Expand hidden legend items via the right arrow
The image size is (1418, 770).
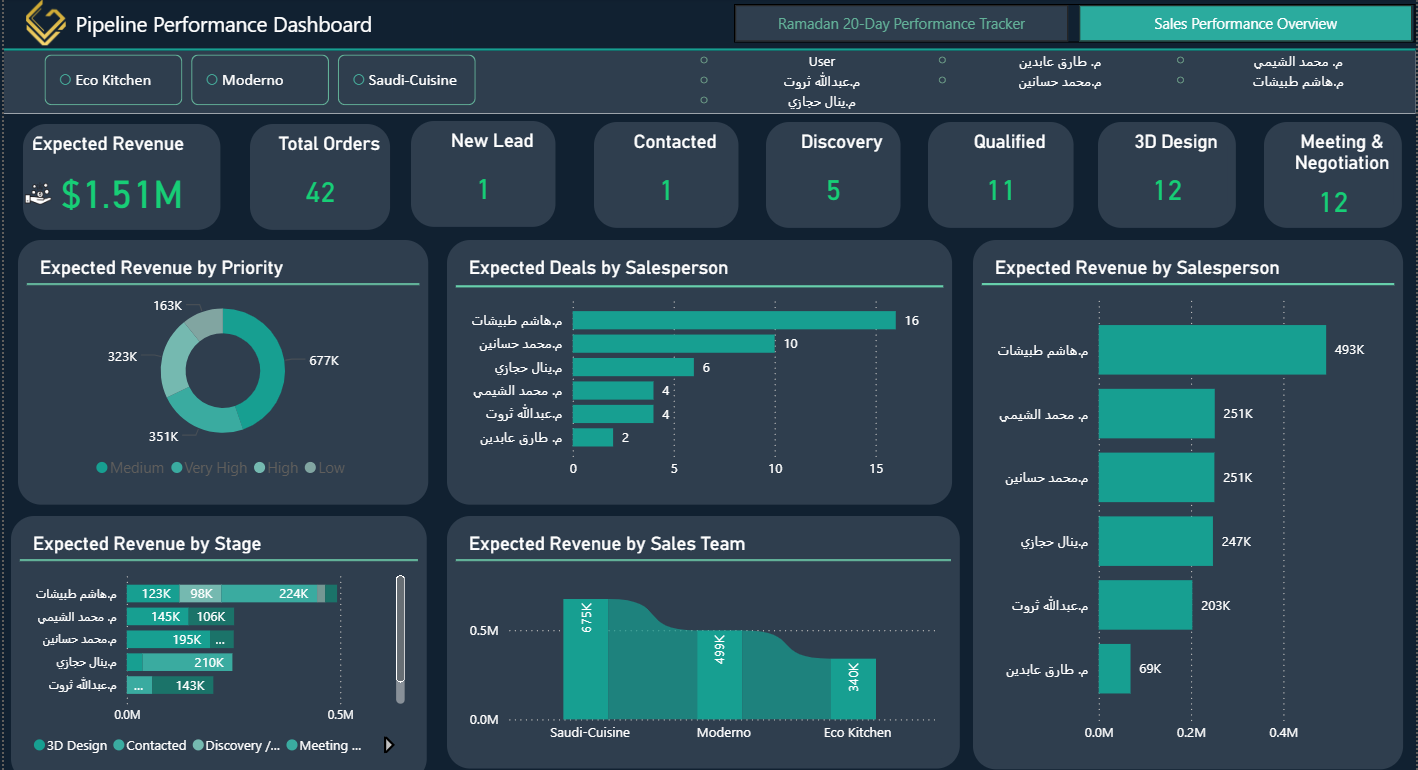point(389,745)
